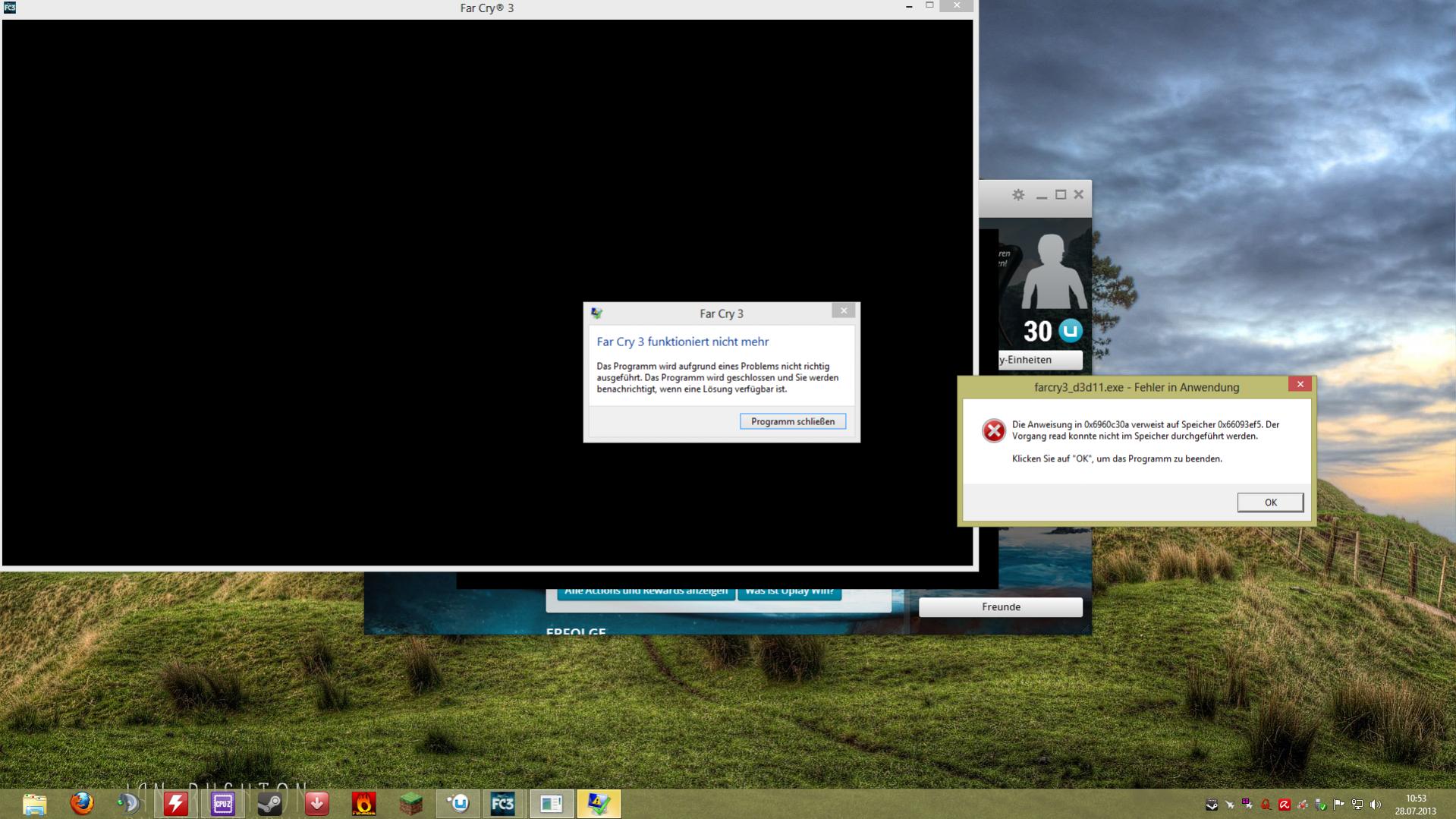
Task: Click the FC3 icon in game title bar
Action: tap(10, 8)
